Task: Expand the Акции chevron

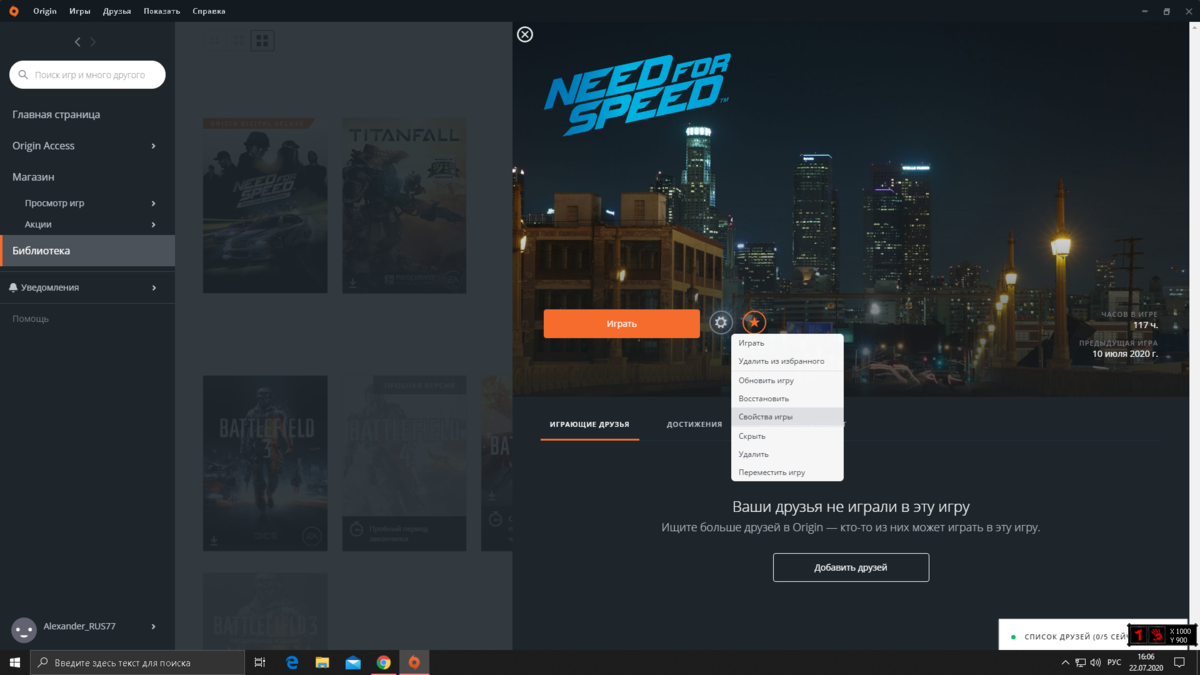Action: 153,225
